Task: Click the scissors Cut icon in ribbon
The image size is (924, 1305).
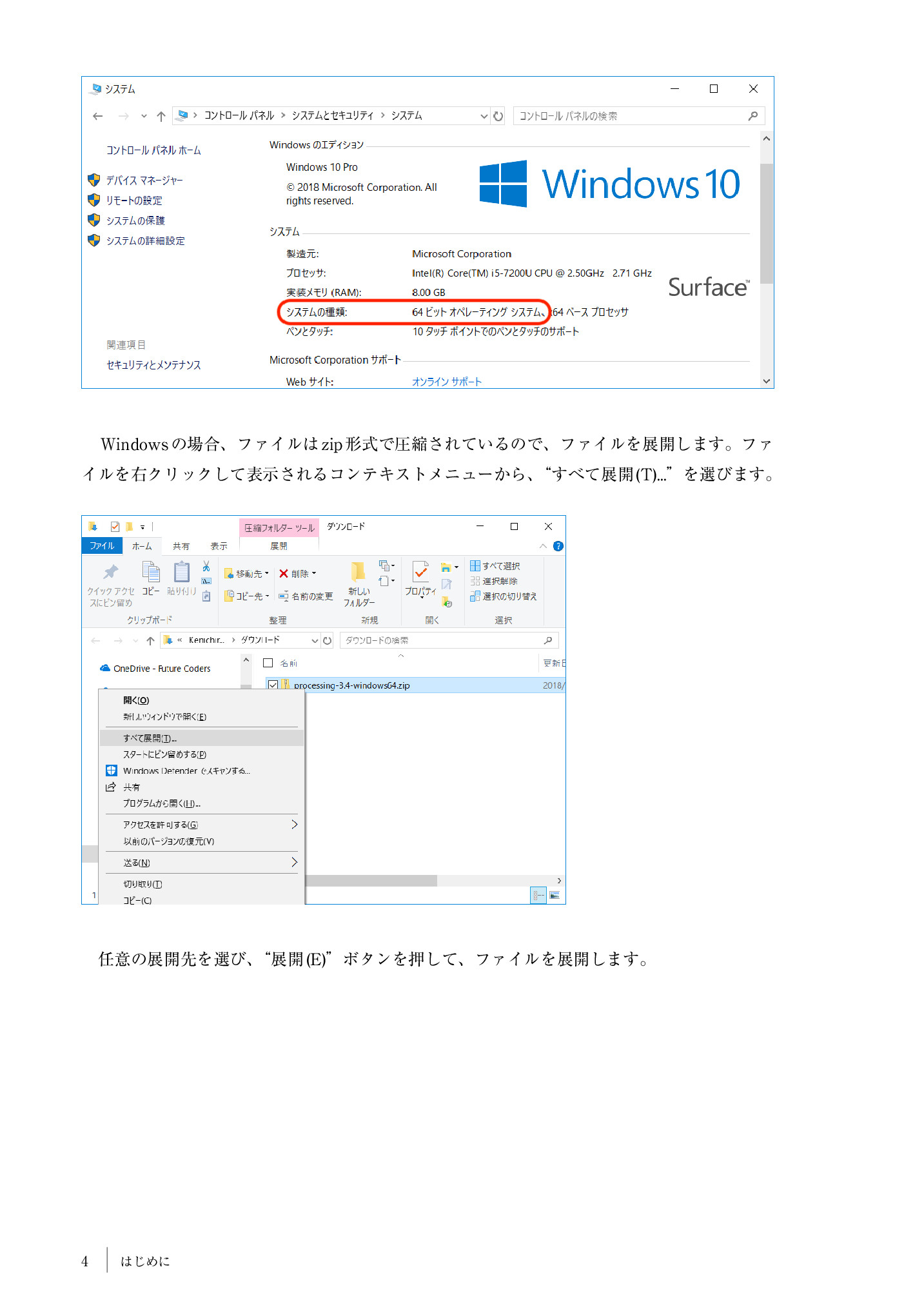Action: pos(206,566)
